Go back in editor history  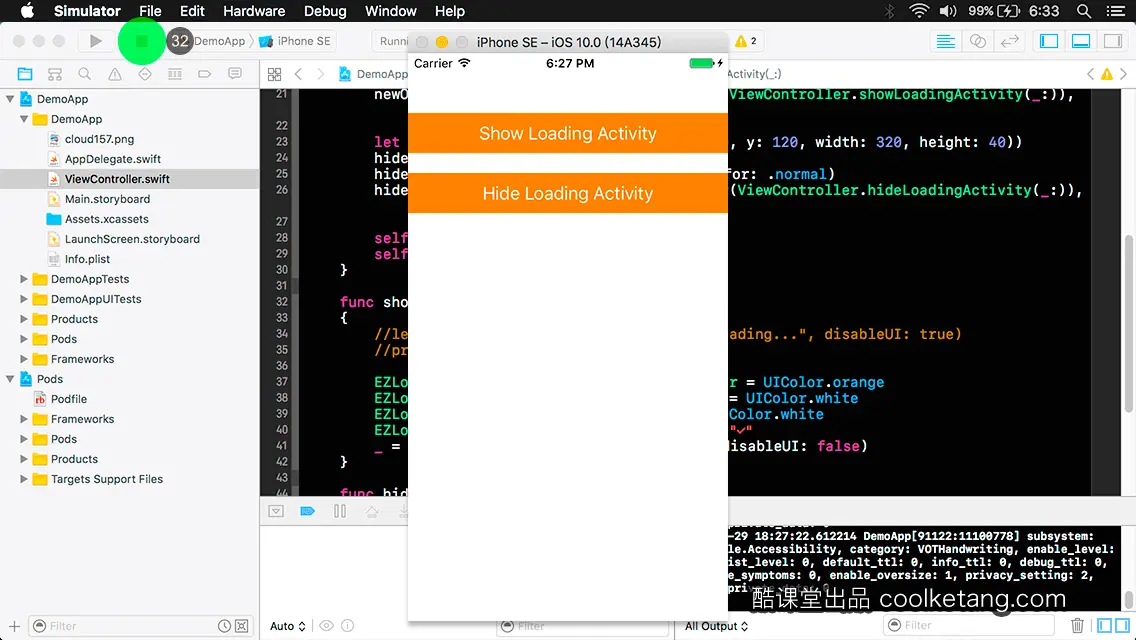coord(298,74)
